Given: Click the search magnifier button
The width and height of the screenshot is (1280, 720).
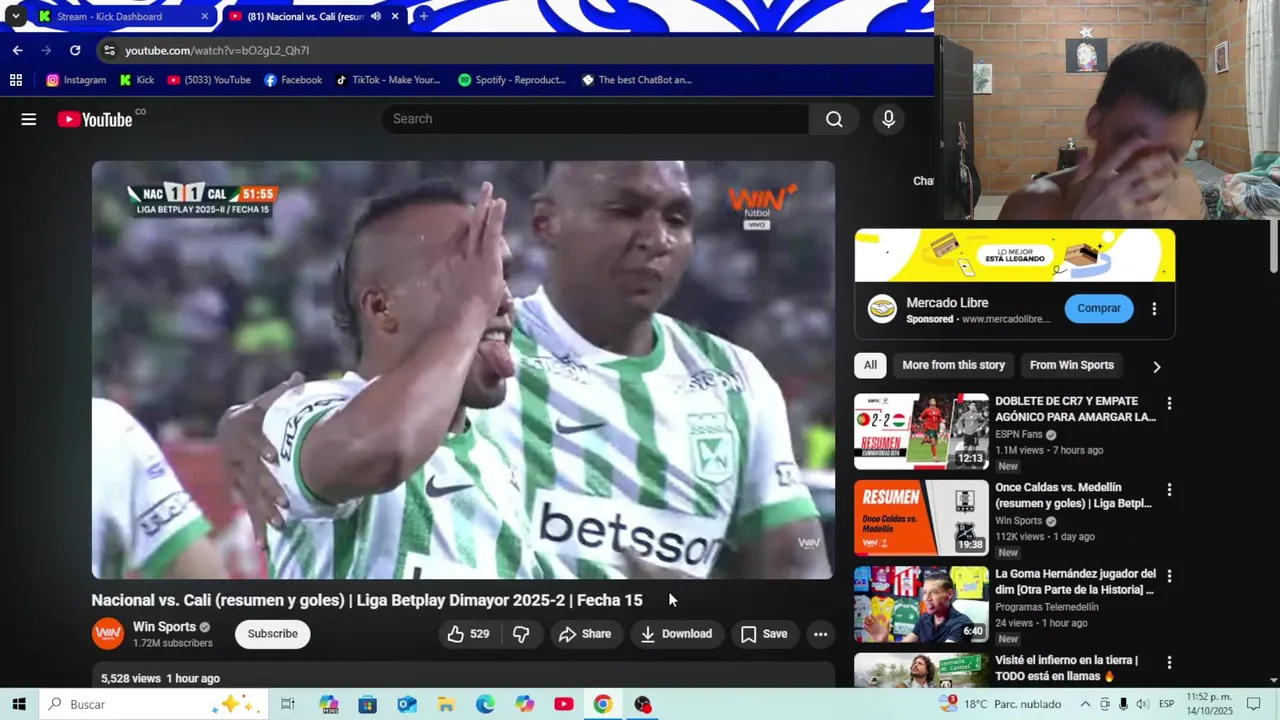Looking at the screenshot, I should pyautogui.click(x=834, y=119).
